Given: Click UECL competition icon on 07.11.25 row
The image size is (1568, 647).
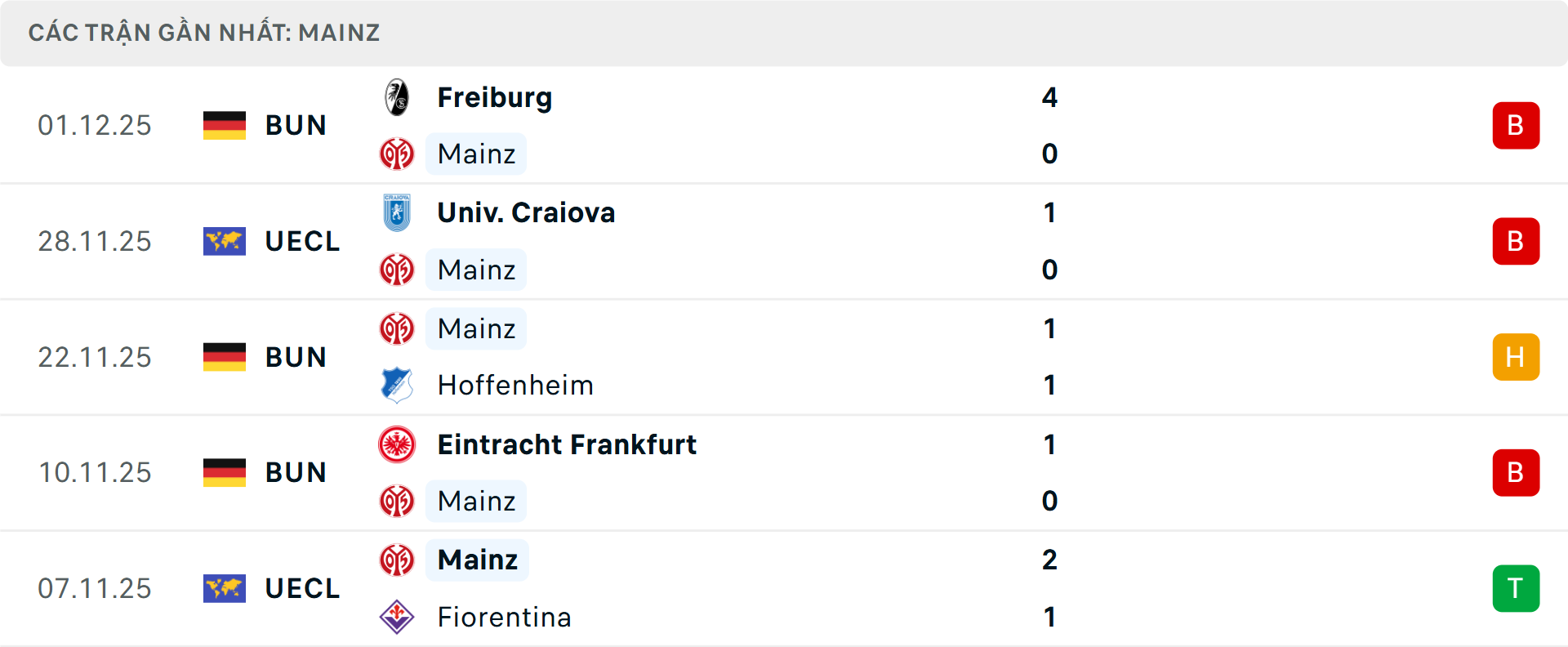Looking at the screenshot, I should pos(225,588).
